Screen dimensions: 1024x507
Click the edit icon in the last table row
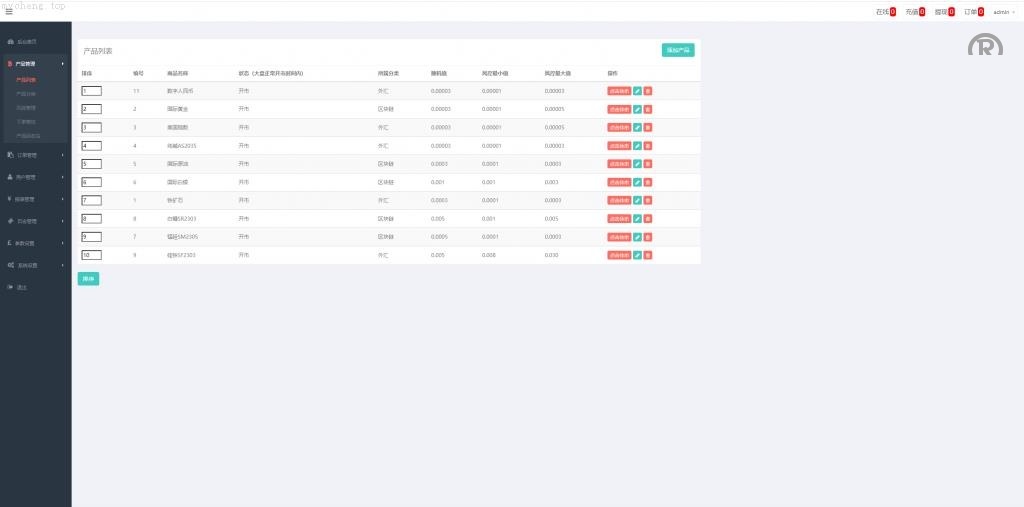(638, 255)
